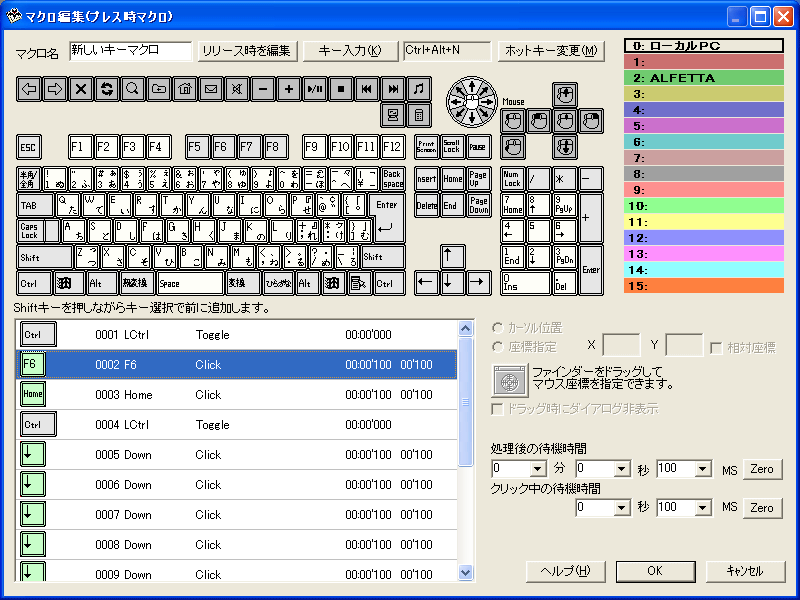
Task: Click Zero button for post-process wait
Action: [762, 469]
